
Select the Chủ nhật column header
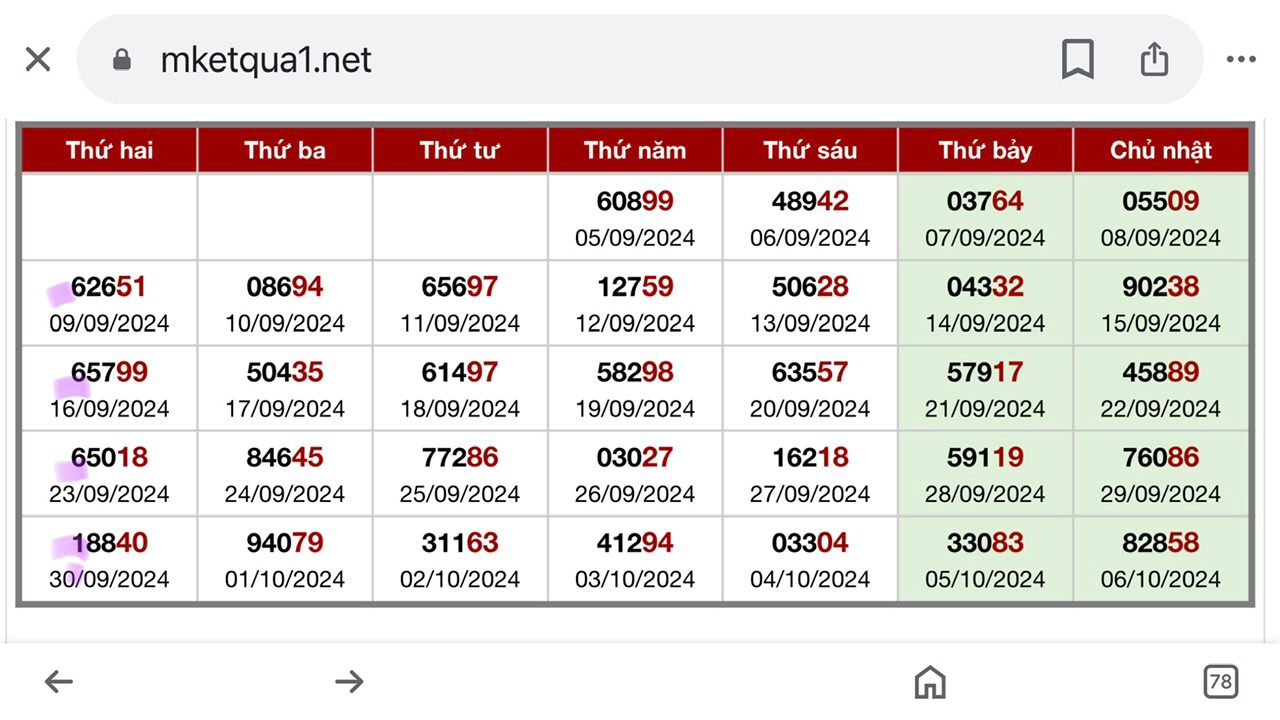coord(1161,151)
